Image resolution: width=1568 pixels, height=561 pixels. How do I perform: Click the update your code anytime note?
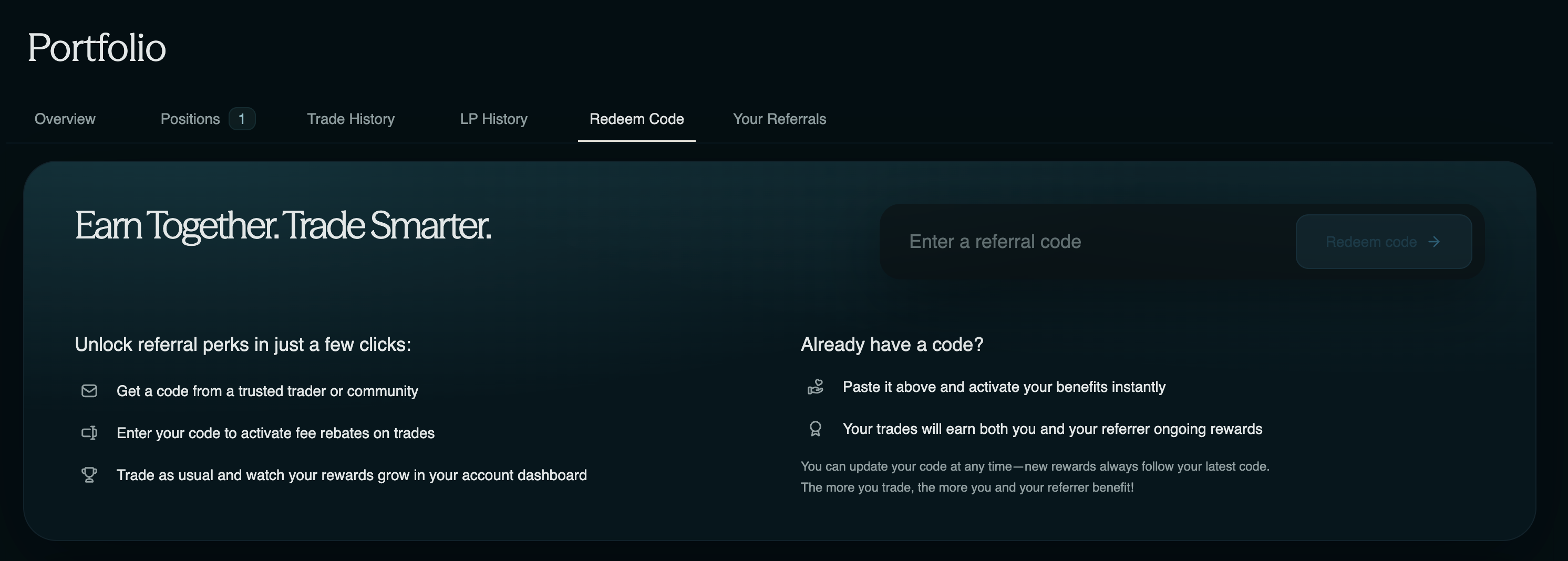[x=1035, y=477]
